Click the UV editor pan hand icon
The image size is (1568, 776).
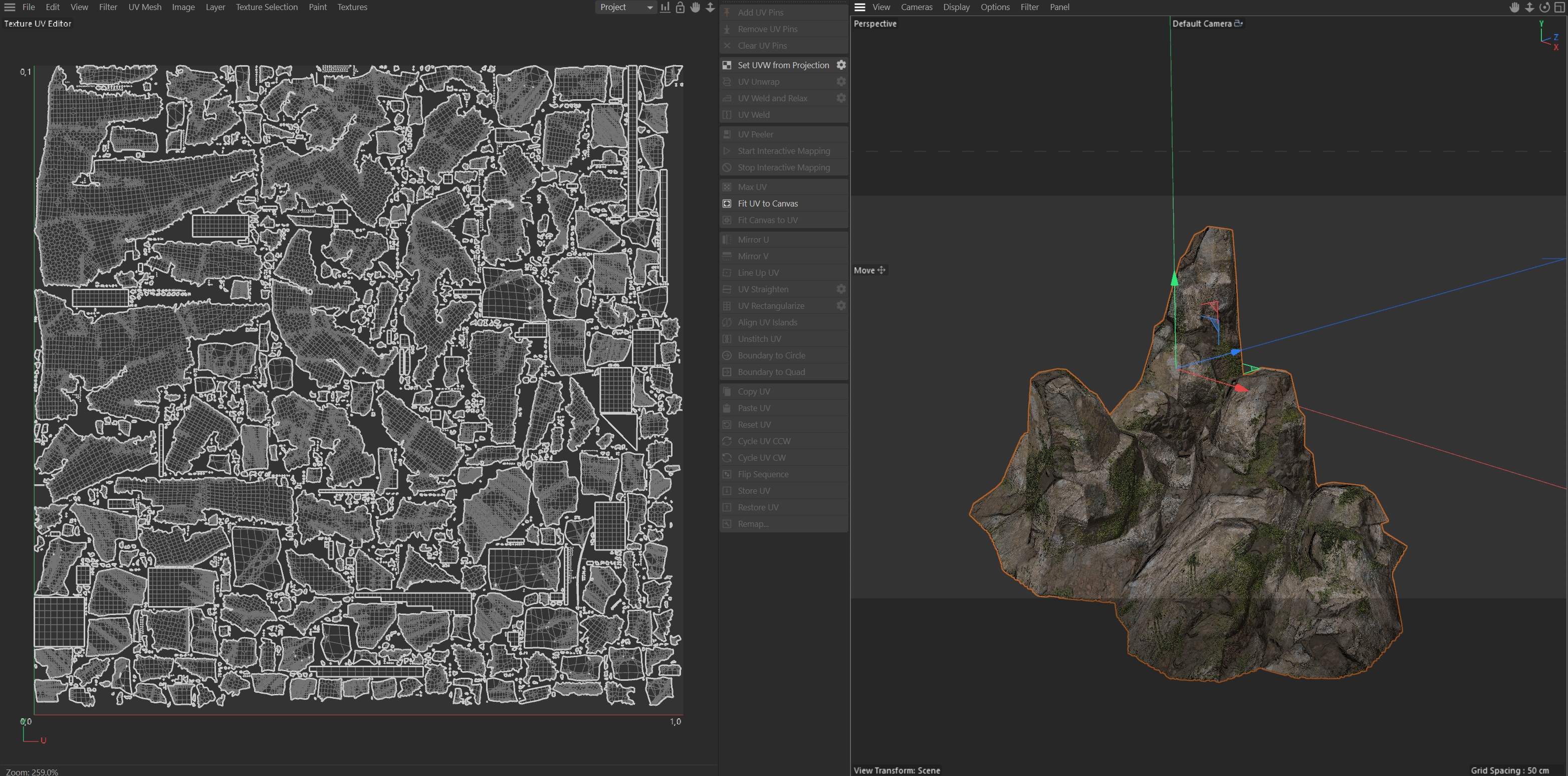pyautogui.click(x=695, y=8)
